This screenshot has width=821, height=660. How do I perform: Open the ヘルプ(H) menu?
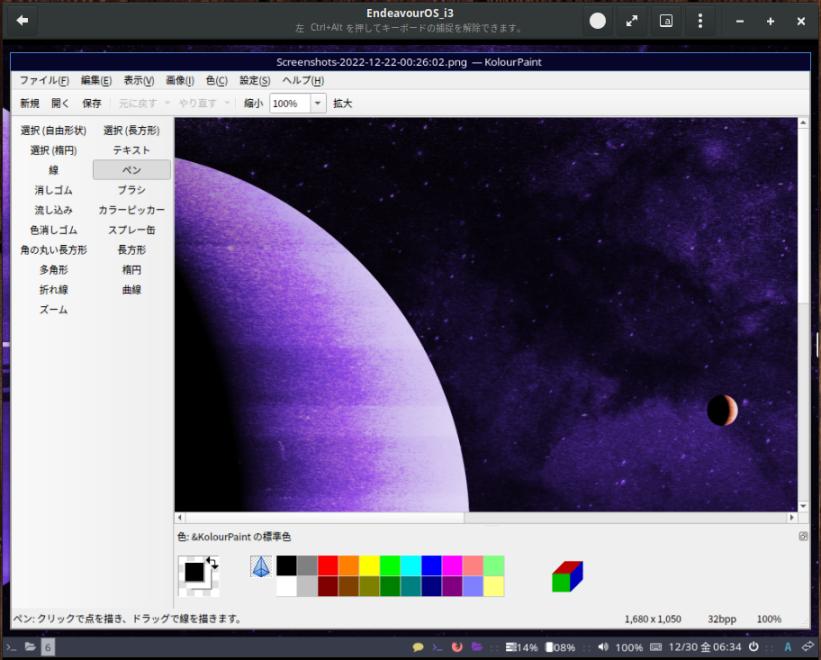tap(303, 81)
